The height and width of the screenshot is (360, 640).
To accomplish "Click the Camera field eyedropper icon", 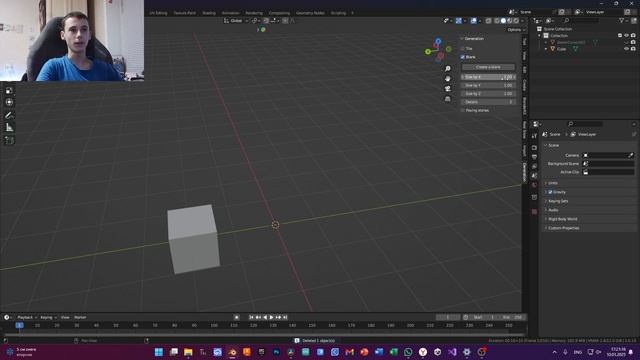I will pyautogui.click(x=631, y=155).
